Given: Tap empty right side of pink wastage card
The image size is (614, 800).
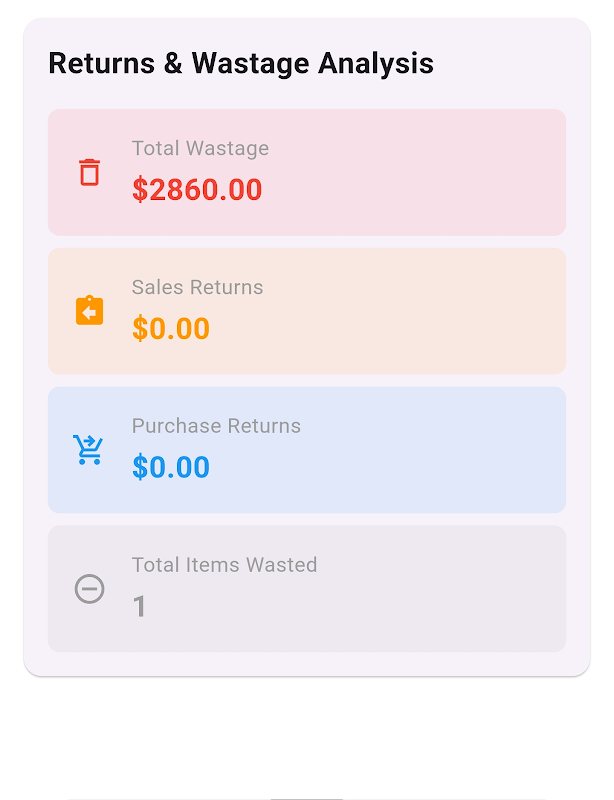Looking at the screenshot, I should pos(450,172).
